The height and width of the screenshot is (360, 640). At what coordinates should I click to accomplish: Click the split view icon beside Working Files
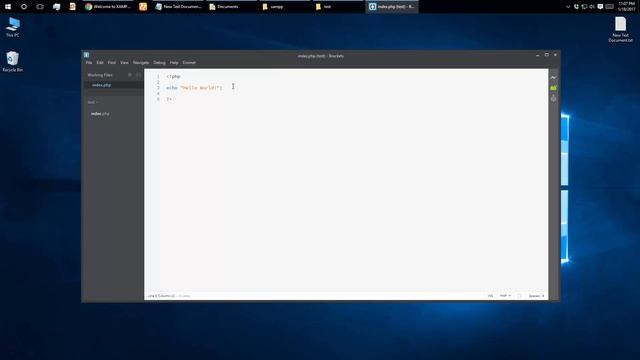click(138, 75)
